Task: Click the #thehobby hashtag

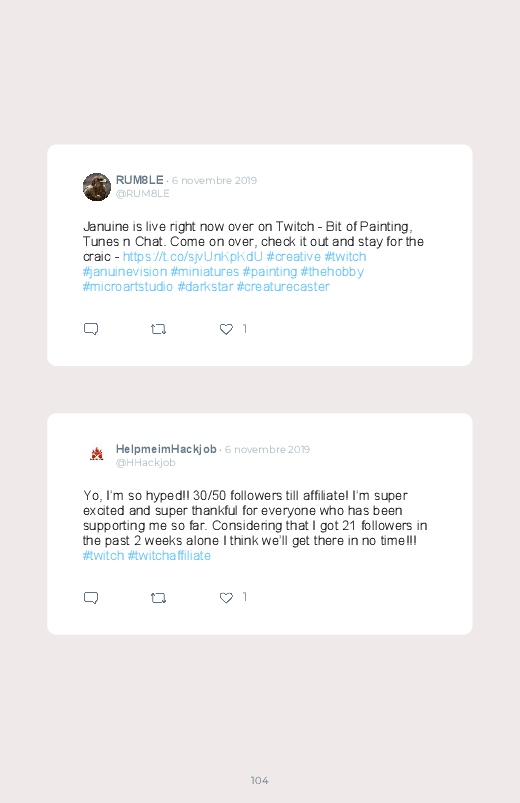Action: 332,271
